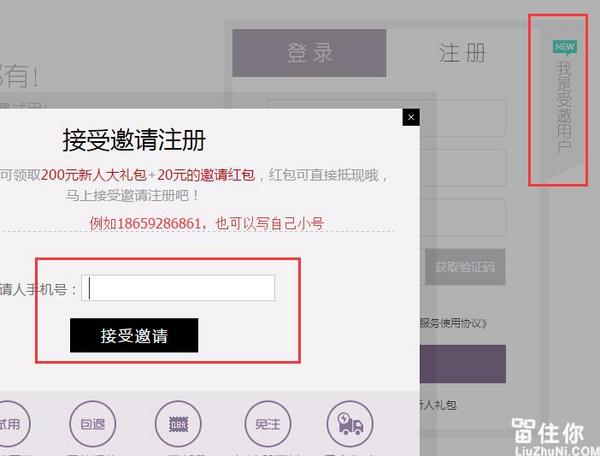Open the 服务使用协议 link
This screenshot has width=600, height=456.
click(x=453, y=323)
